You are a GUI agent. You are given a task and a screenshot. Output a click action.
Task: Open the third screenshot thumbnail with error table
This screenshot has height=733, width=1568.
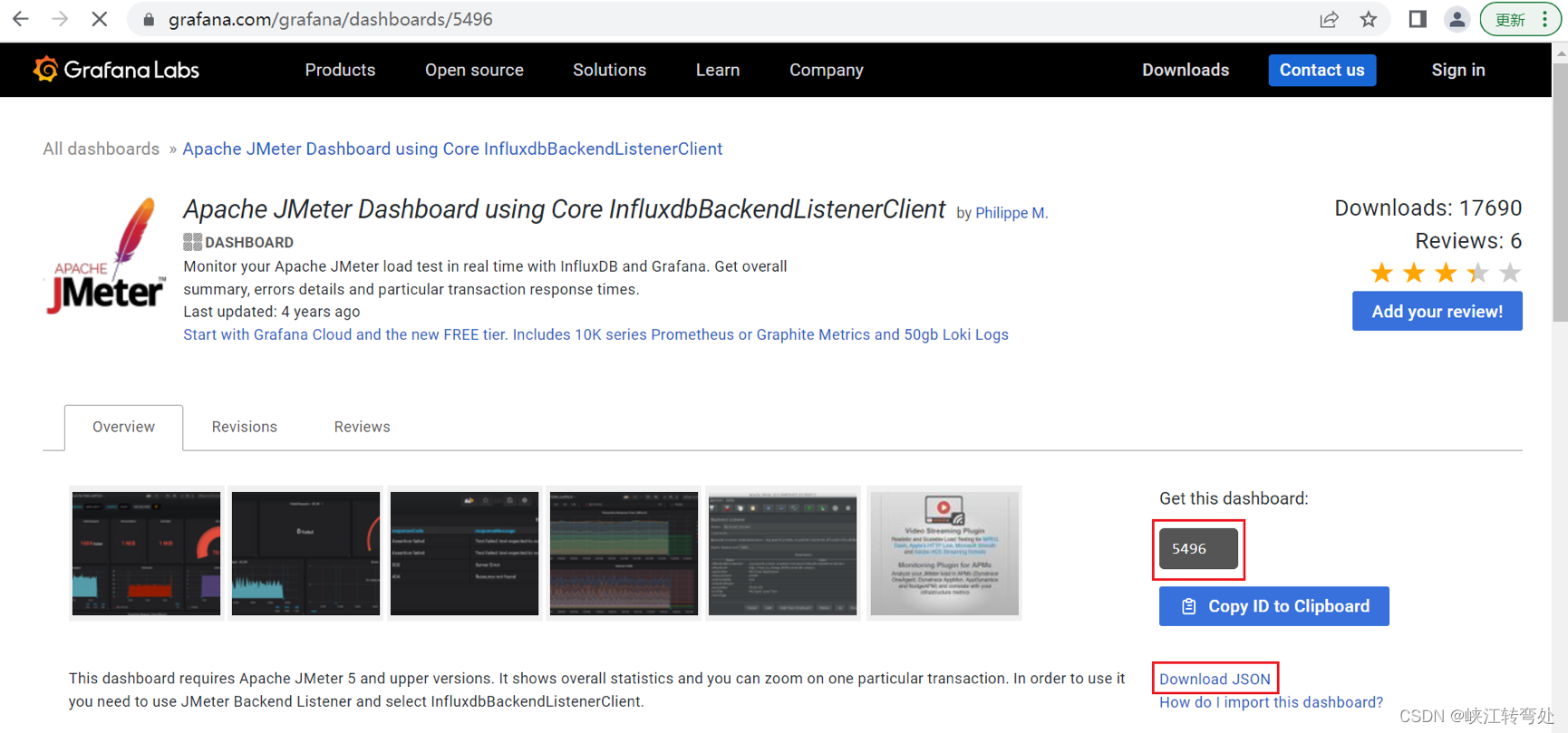click(464, 553)
